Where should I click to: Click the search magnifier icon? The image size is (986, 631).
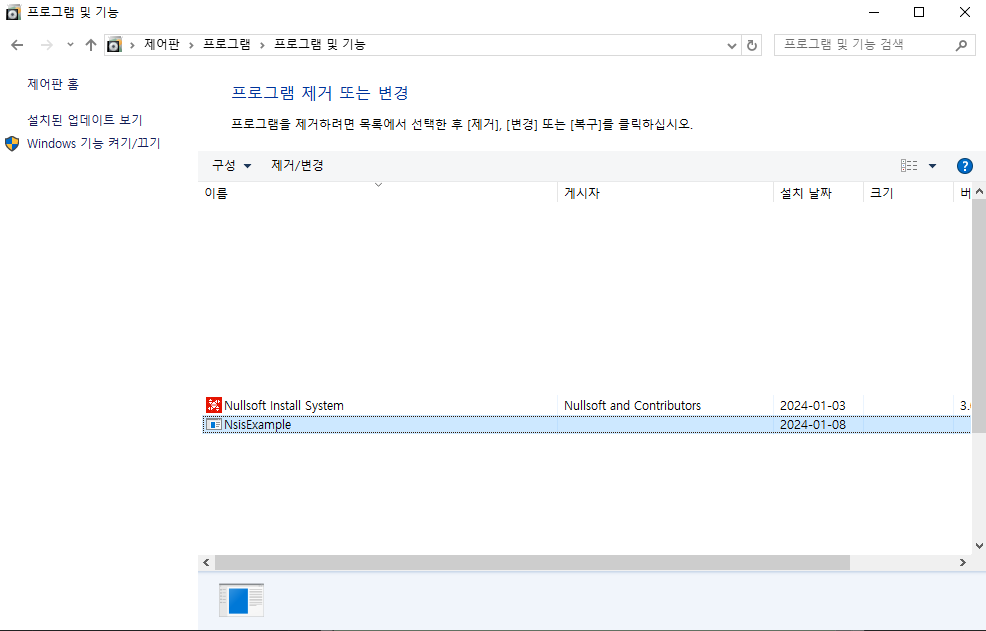961,45
